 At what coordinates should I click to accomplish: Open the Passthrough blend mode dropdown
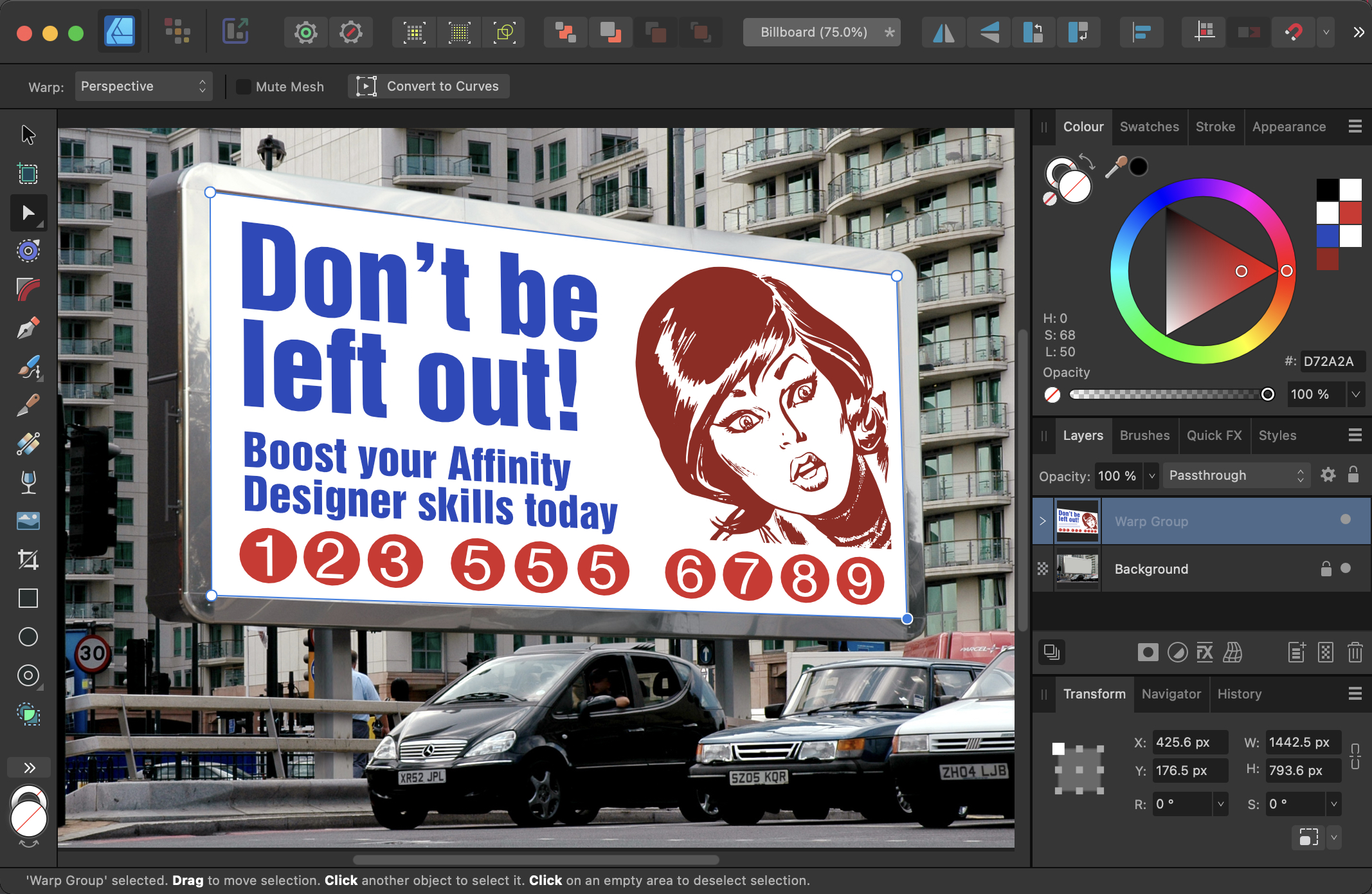(1237, 475)
